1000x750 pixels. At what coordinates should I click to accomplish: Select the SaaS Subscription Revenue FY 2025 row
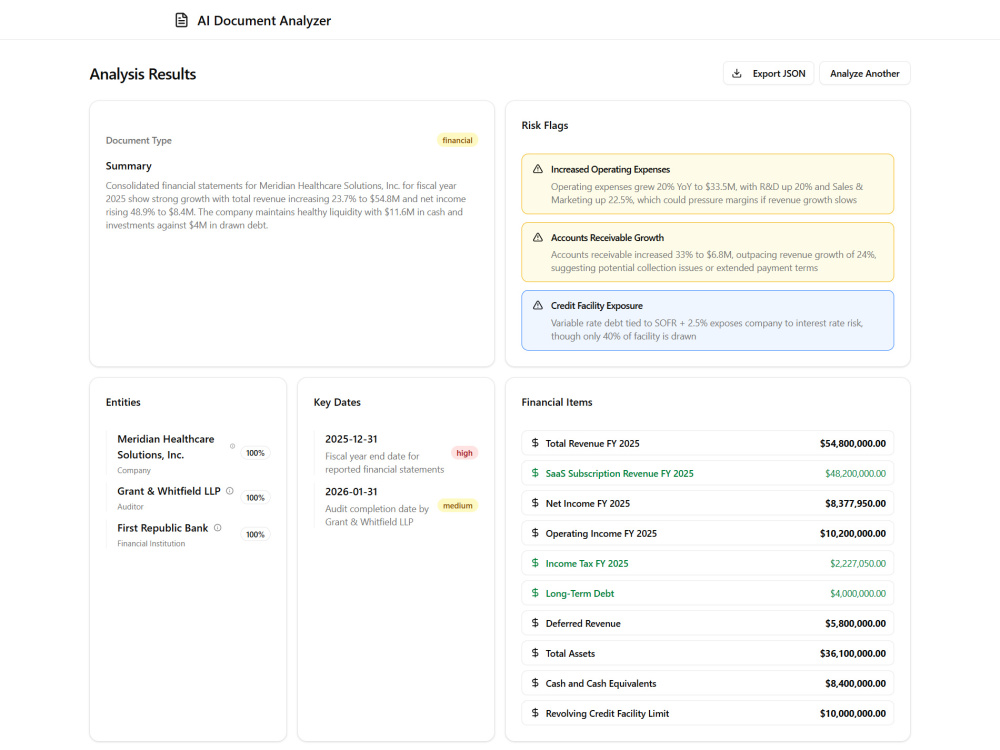[707, 473]
